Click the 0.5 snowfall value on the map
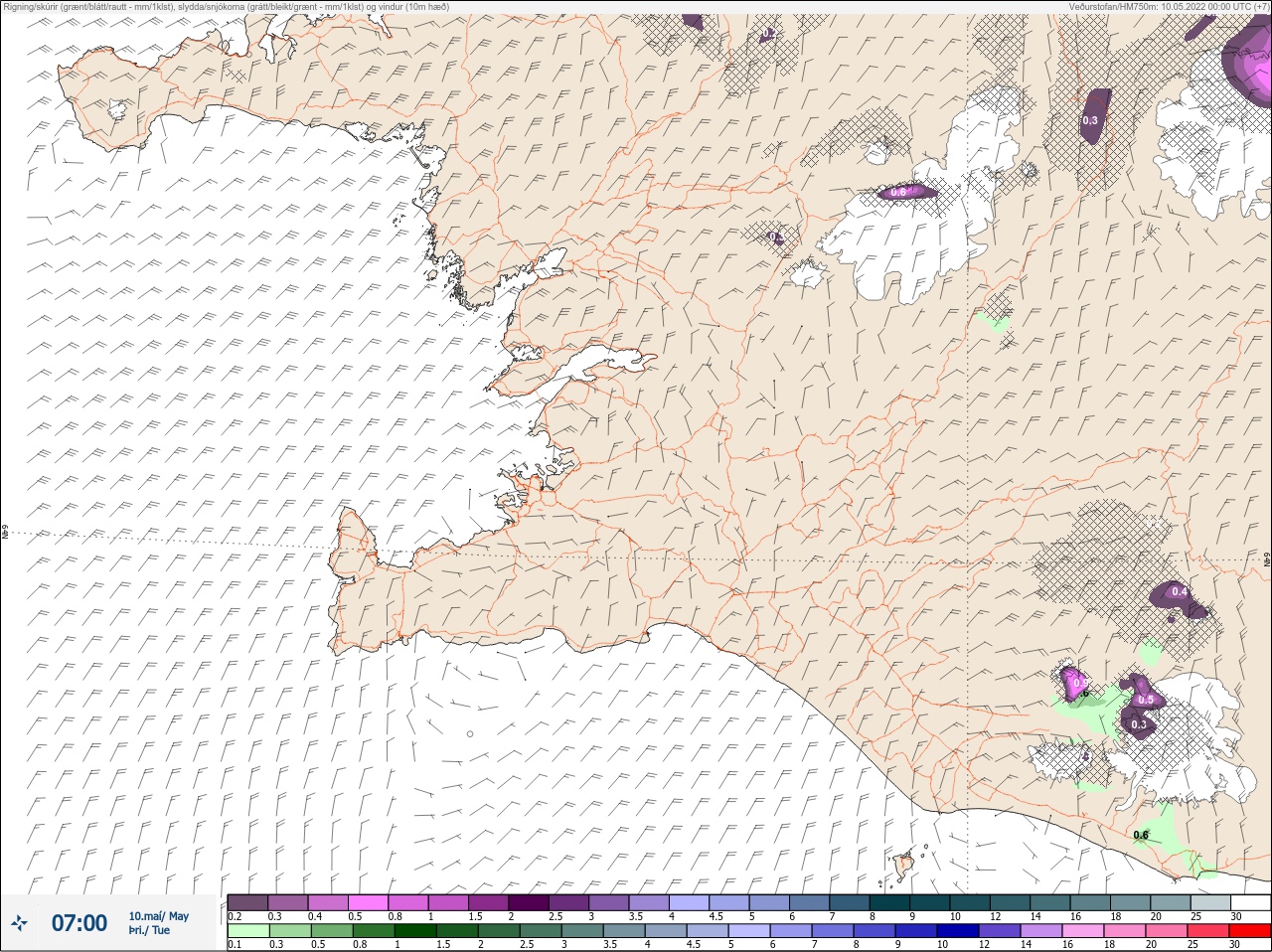This screenshot has height=952, width=1272. coord(1145,700)
